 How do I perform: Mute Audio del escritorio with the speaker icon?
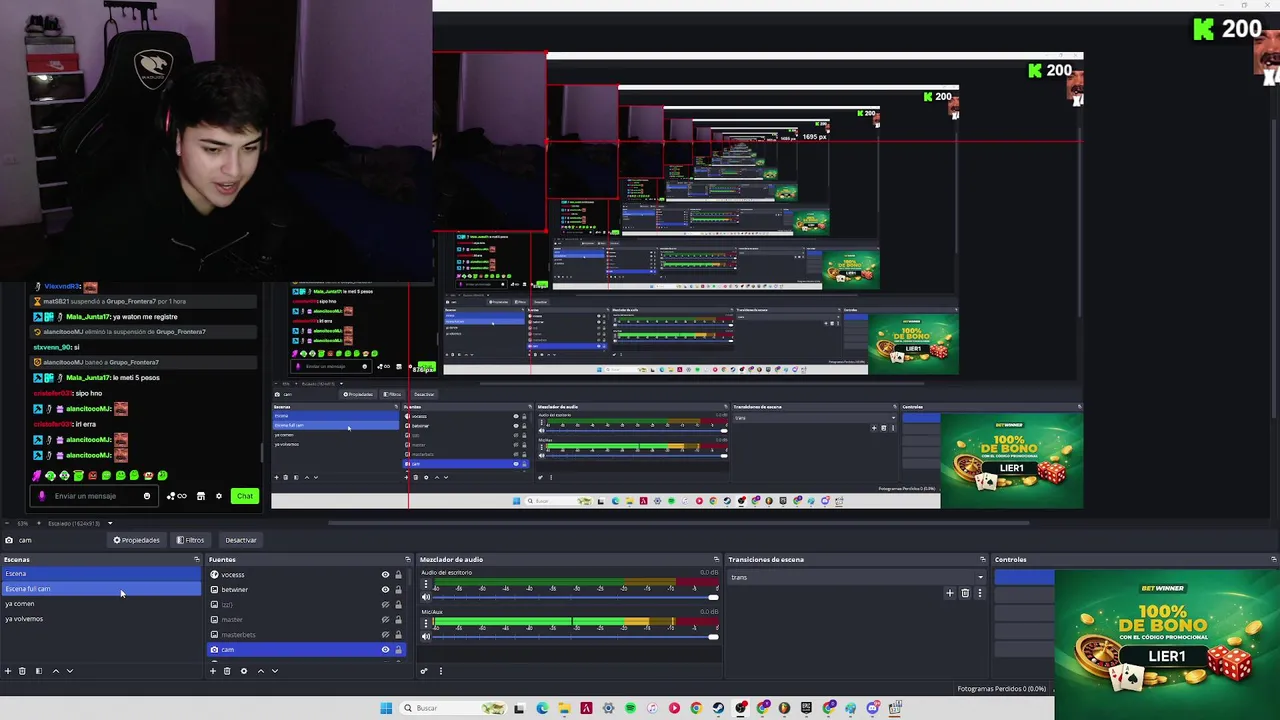426,597
